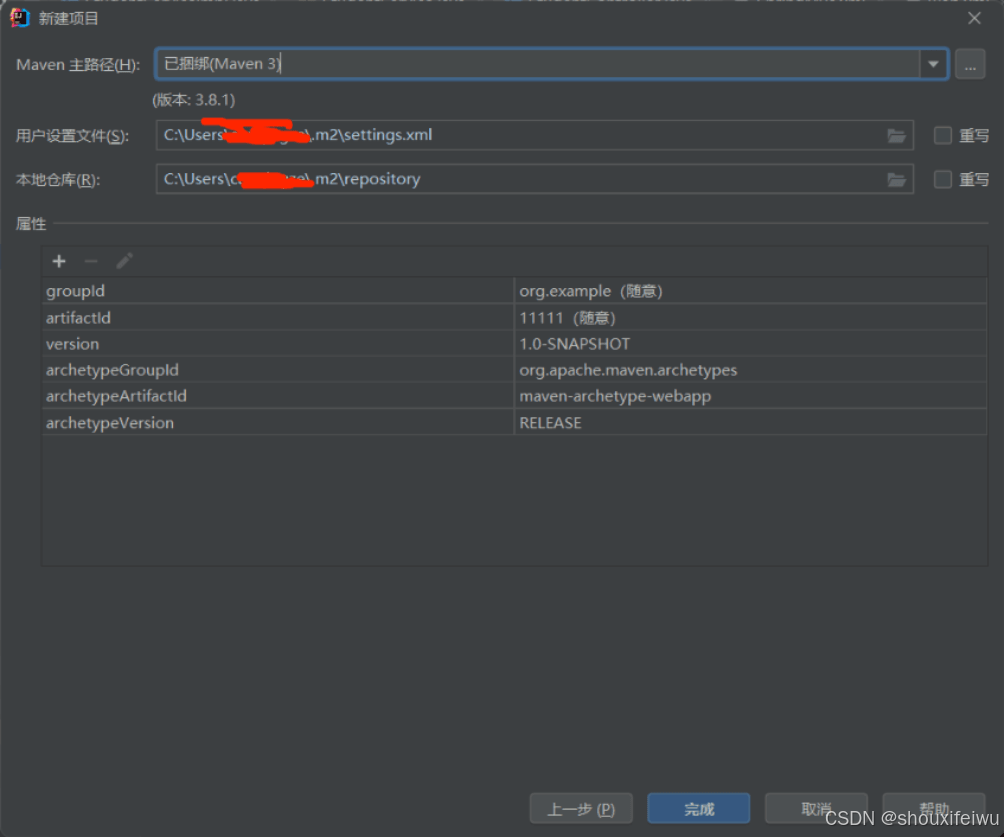The image size is (1004, 837).
Task: Select the org.apache.maven.archetypes value cell
Action: pos(750,370)
